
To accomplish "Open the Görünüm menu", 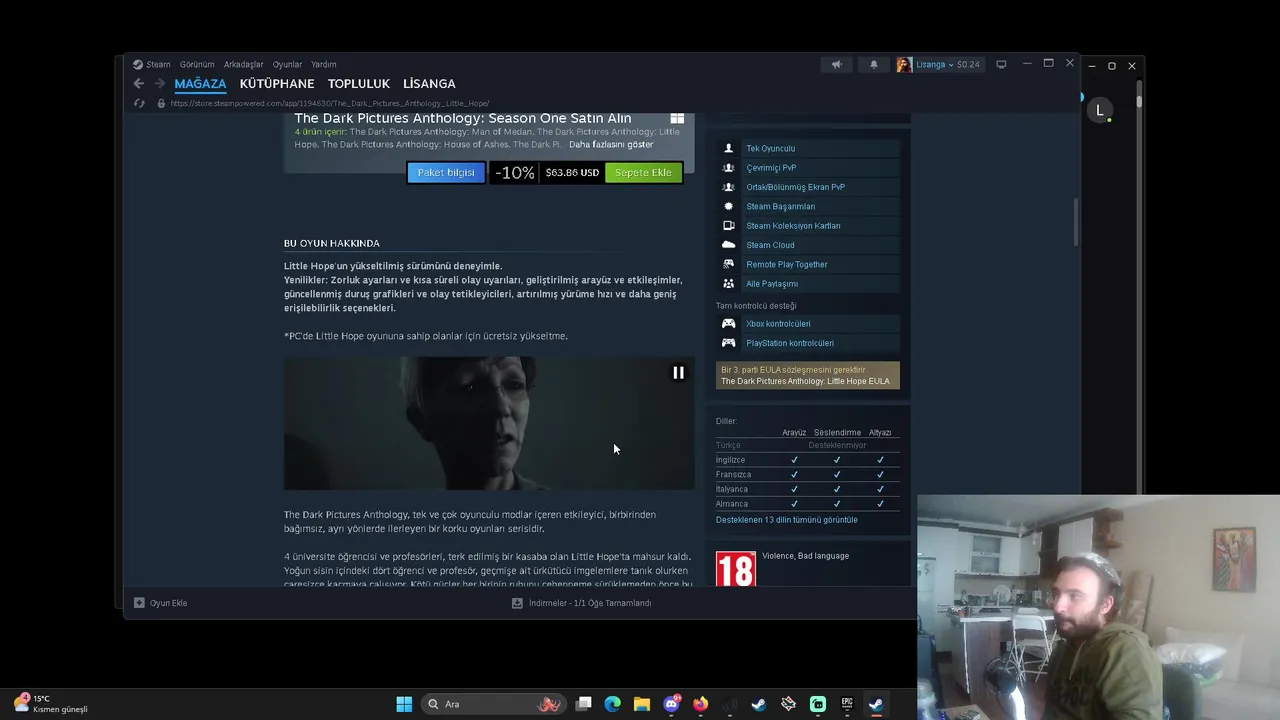I will click(x=197, y=64).
